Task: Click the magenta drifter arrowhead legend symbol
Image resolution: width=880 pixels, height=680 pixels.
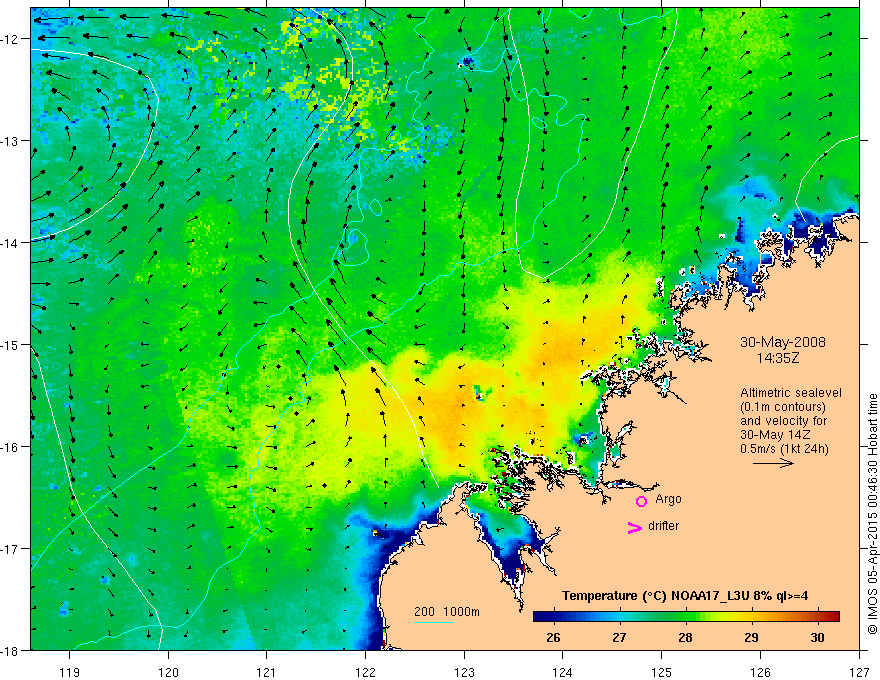Action: click(635, 527)
